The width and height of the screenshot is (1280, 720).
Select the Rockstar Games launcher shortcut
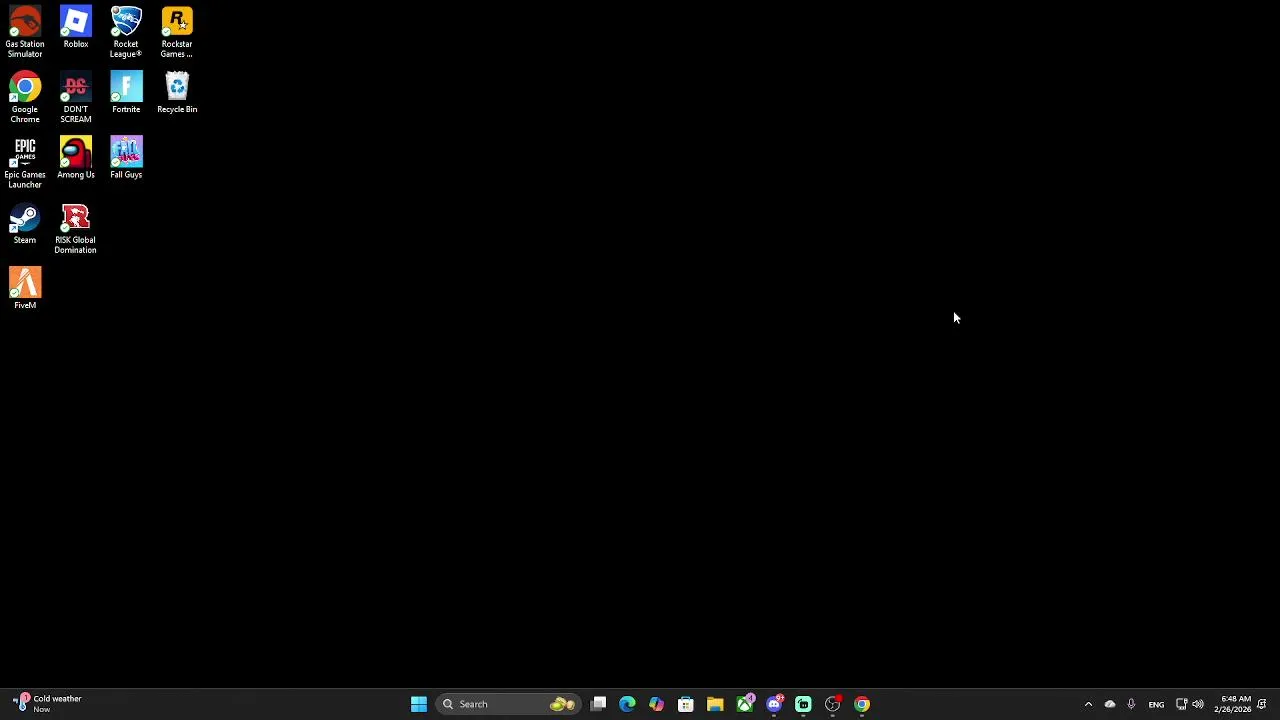click(x=177, y=32)
